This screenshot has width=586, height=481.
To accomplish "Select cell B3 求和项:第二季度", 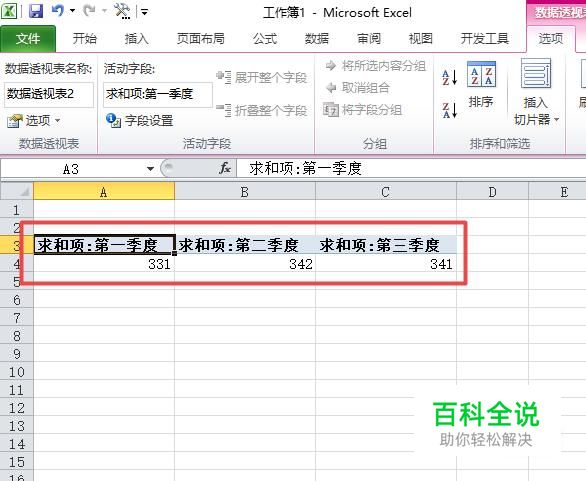I will click(245, 245).
